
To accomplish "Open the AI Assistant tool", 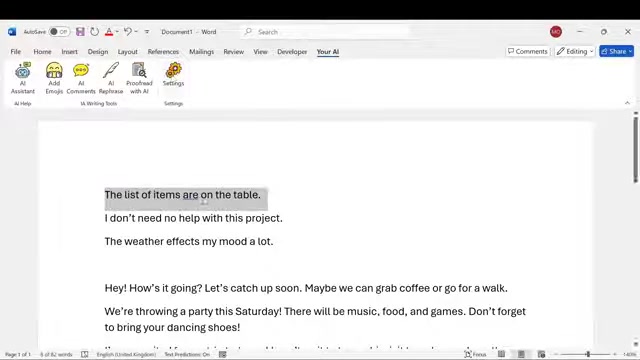I will pos(22,78).
